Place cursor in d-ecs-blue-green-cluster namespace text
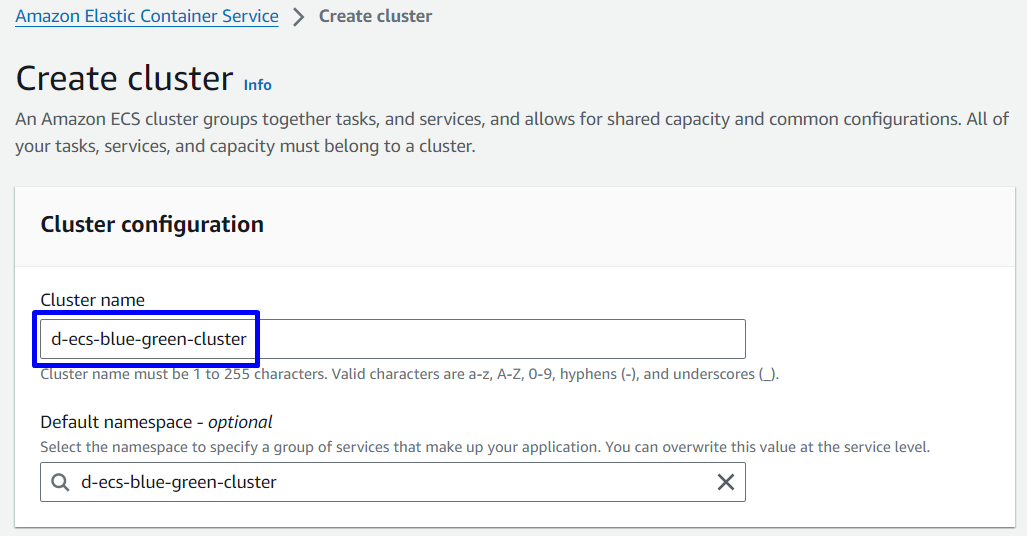This screenshot has width=1027, height=536. click(x=178, y=482)
